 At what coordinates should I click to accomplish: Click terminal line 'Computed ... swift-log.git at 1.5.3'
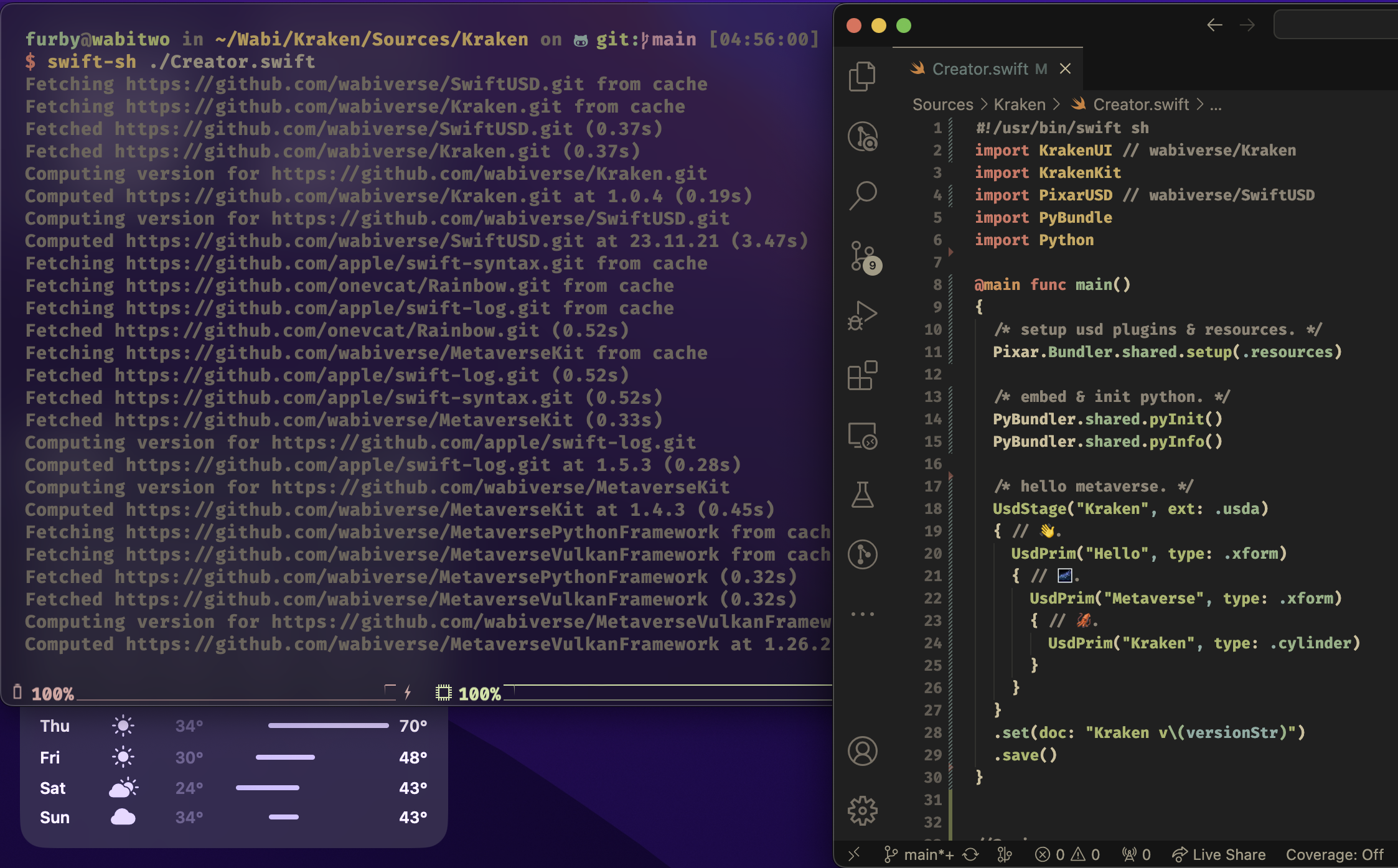[x=383, y=465]
